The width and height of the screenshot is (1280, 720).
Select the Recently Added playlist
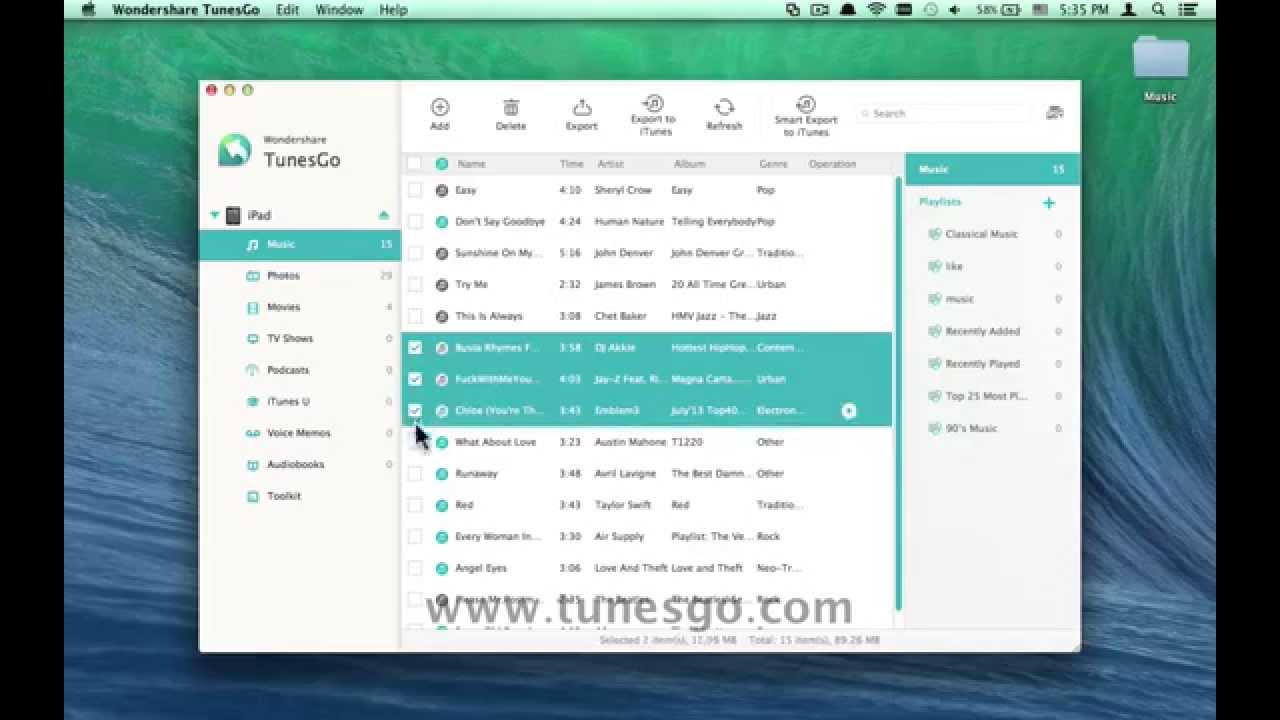pos(992,331)
